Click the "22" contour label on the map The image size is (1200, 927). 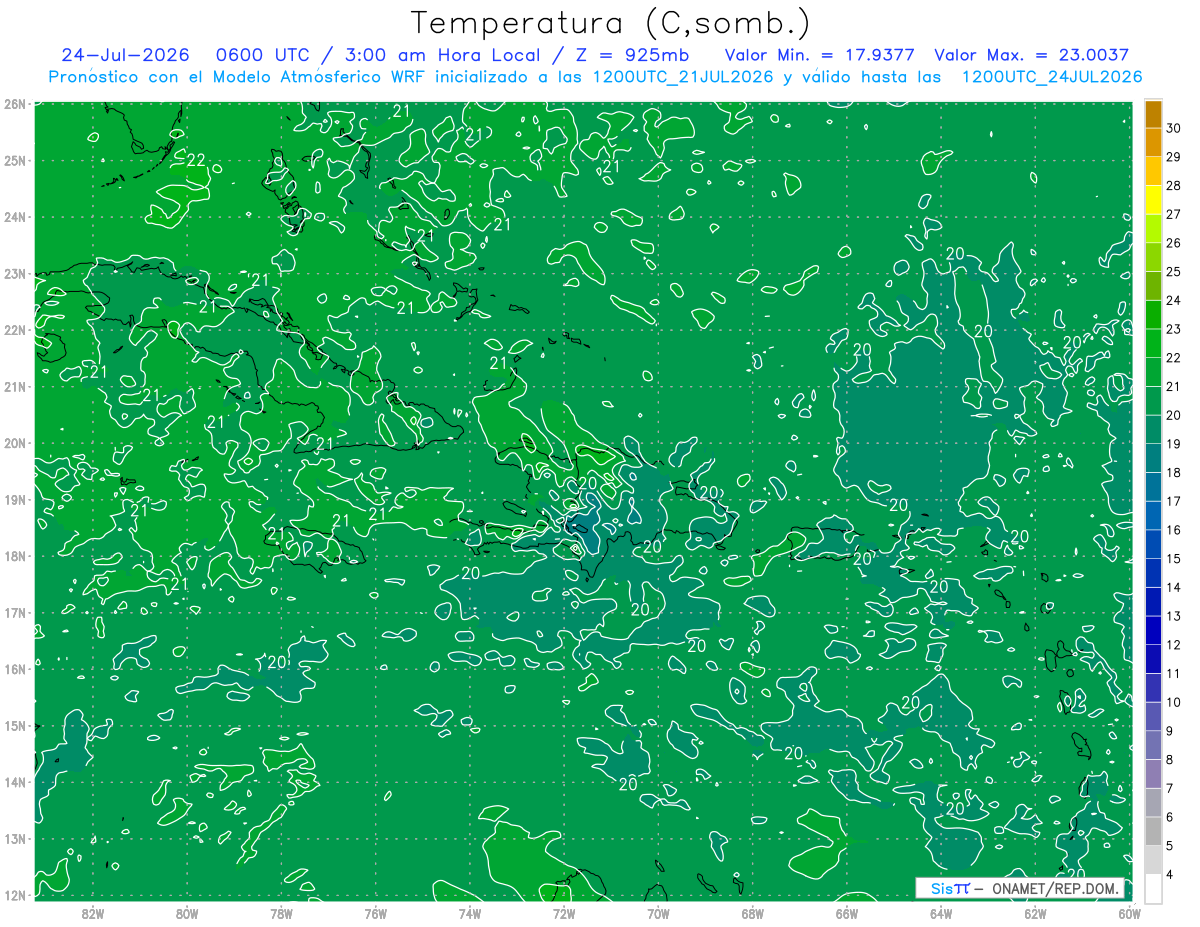coord(196,160)
